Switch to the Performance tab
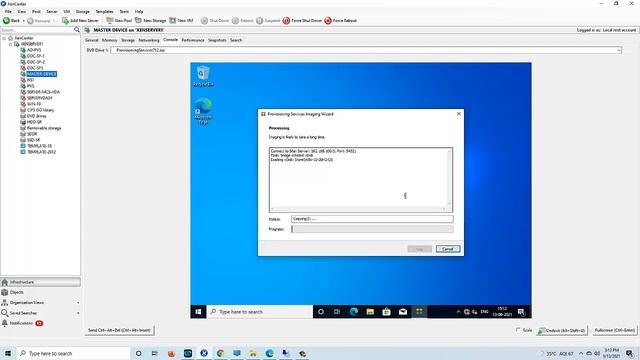 coord(193,40)
